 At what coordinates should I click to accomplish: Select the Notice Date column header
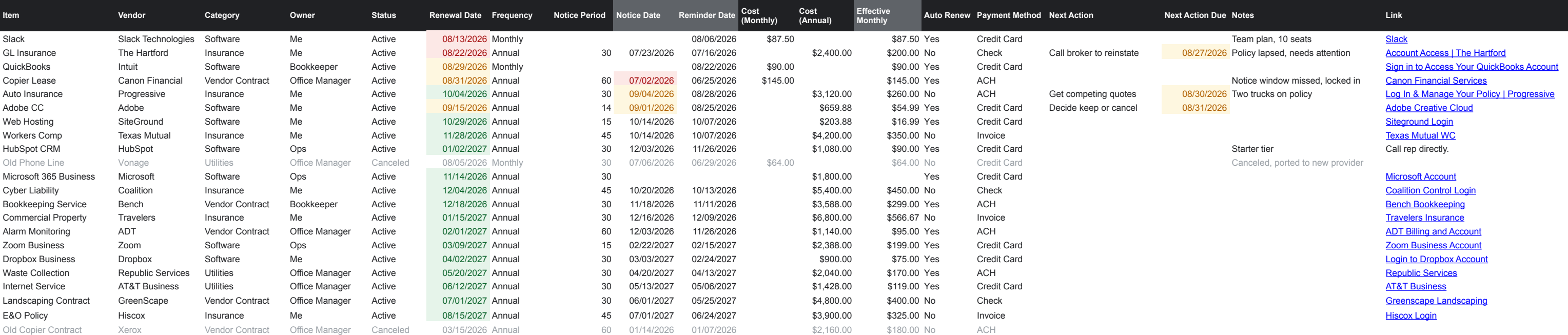tap(638, 15)
